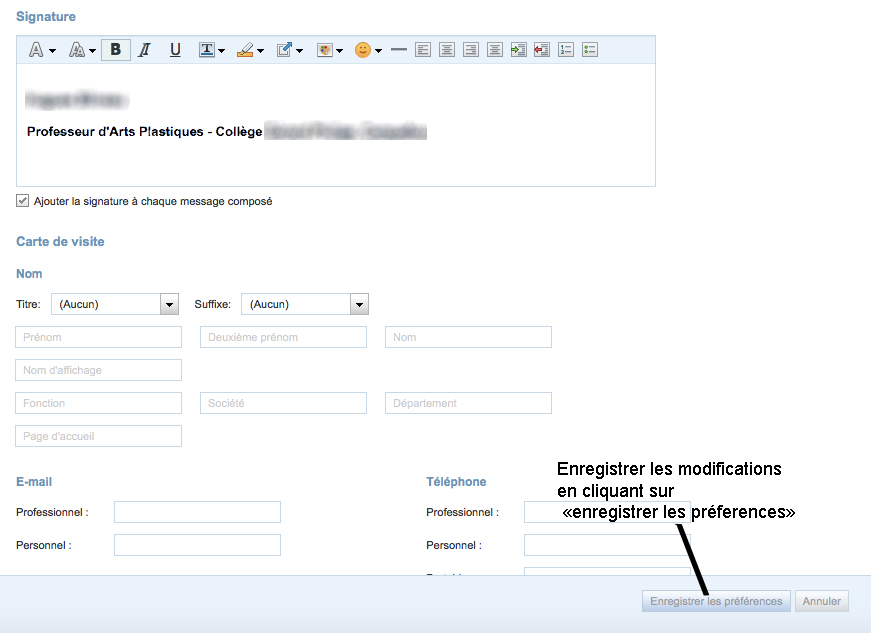Apply italic formatting to signature
Screen dimensions: 871x633
click(145, 50)
